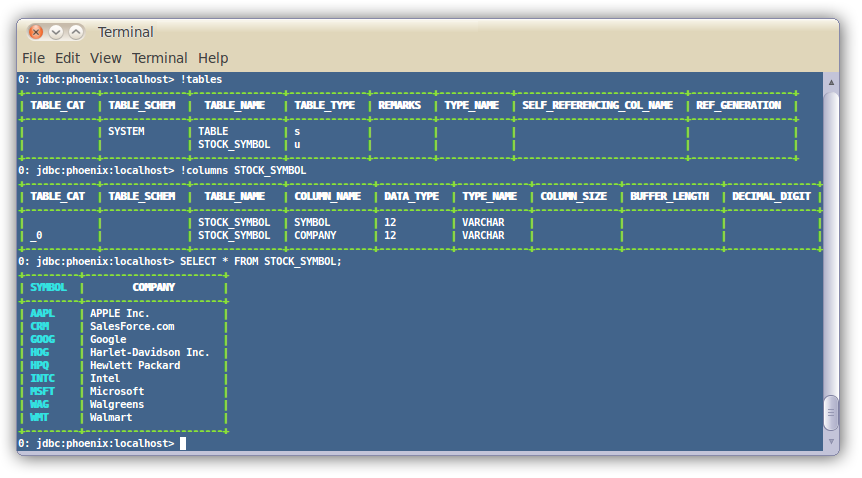Click the Walmart company row
Image resolution: width=862 pixels, height=478 pixels.
(110, 417)
